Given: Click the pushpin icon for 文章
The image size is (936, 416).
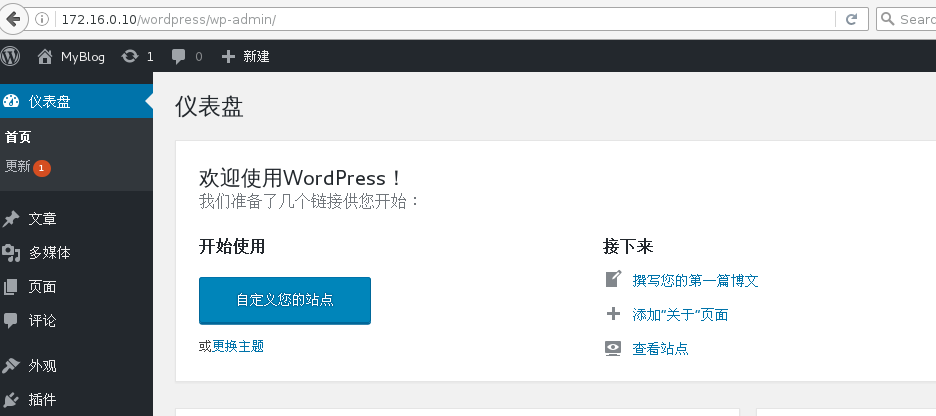Looking at the screenshot, I should (11, 219).
